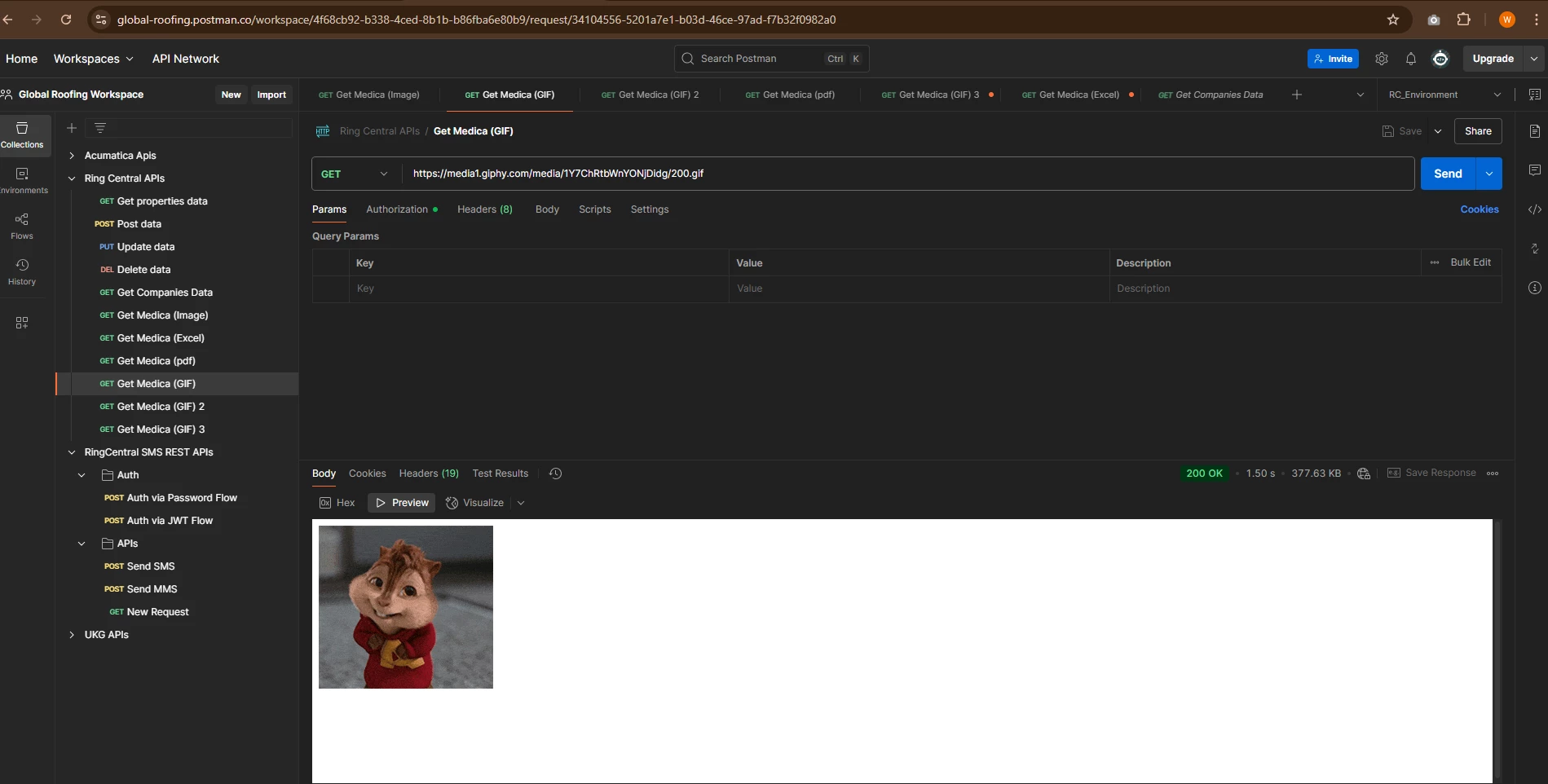Switch to the response Test Results tab
Image resolution: width=1548 pixels, height=784 pixels.
[501, 473]
